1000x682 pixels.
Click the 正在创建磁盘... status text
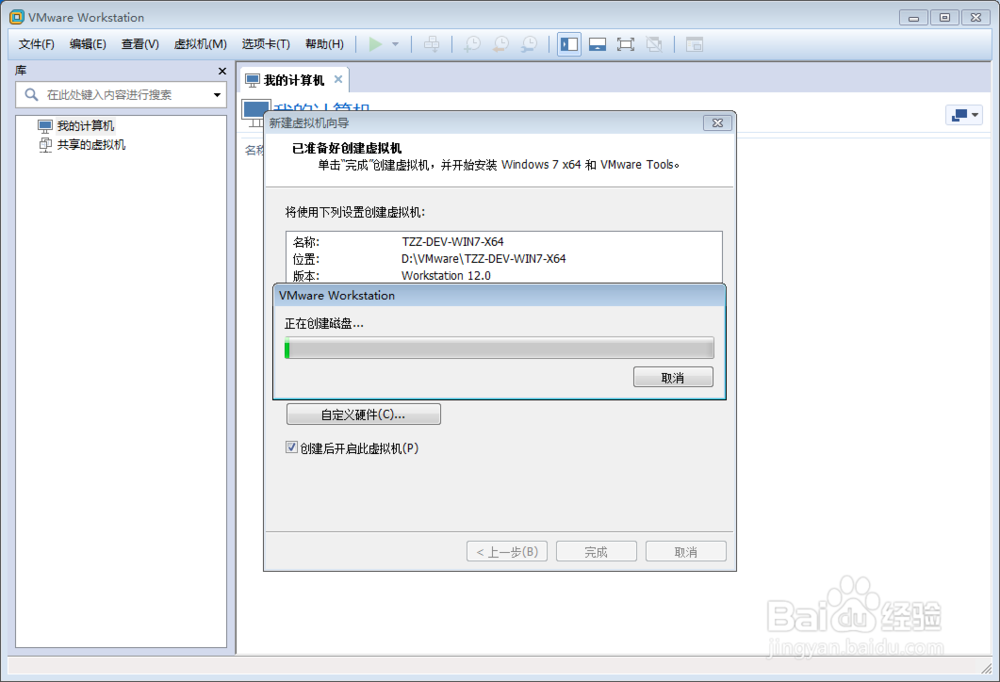[x=323, y=323]
